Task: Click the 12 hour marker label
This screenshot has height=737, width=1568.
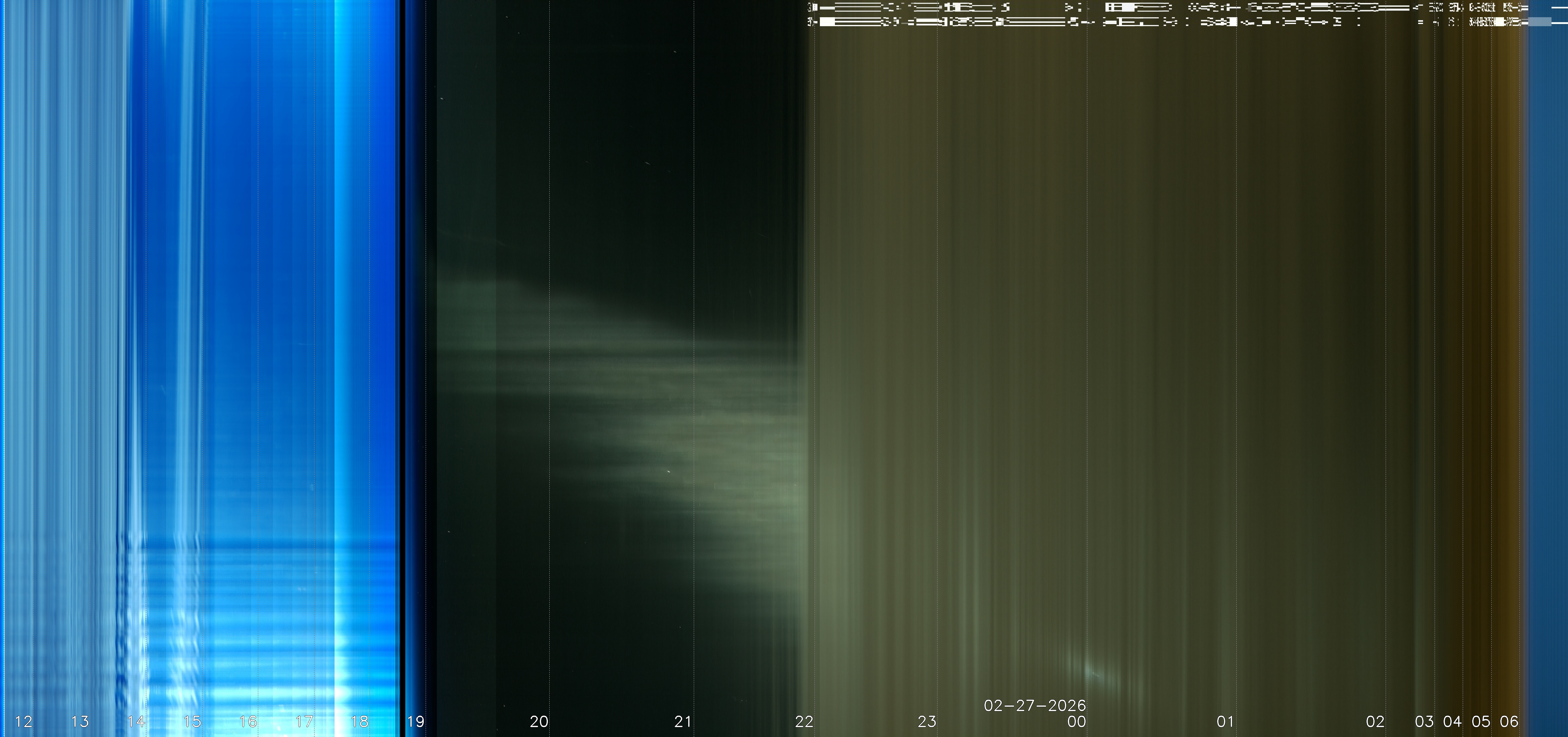Action: [x=24, y=722]
